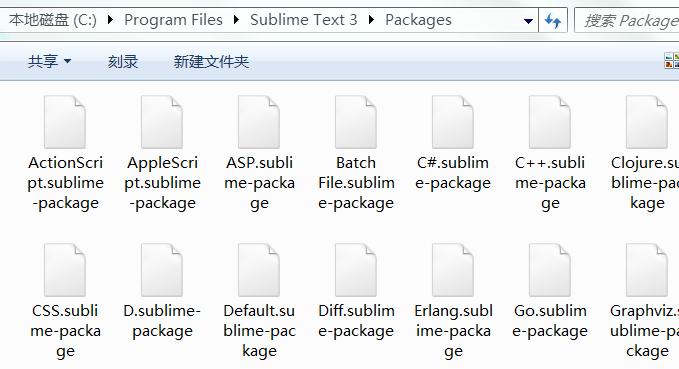
Task: Select the D.sublime-package file icon
Action: click(162, 270)
